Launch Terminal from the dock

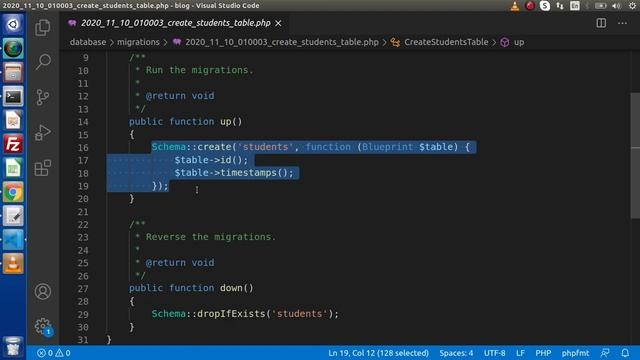pos(13,96)
